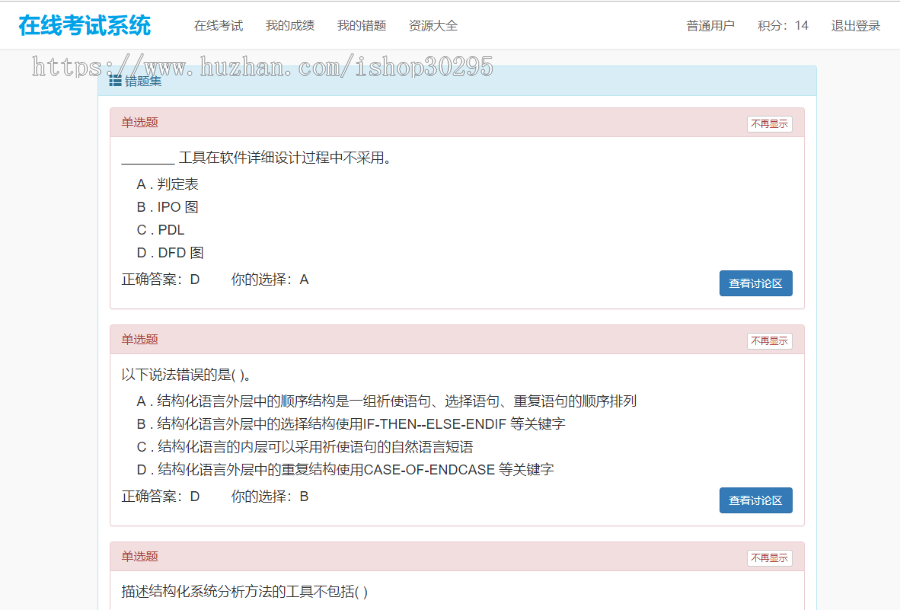900x610 pixels.
Task: Hide the third question with 不再显示
Action: 770,558
